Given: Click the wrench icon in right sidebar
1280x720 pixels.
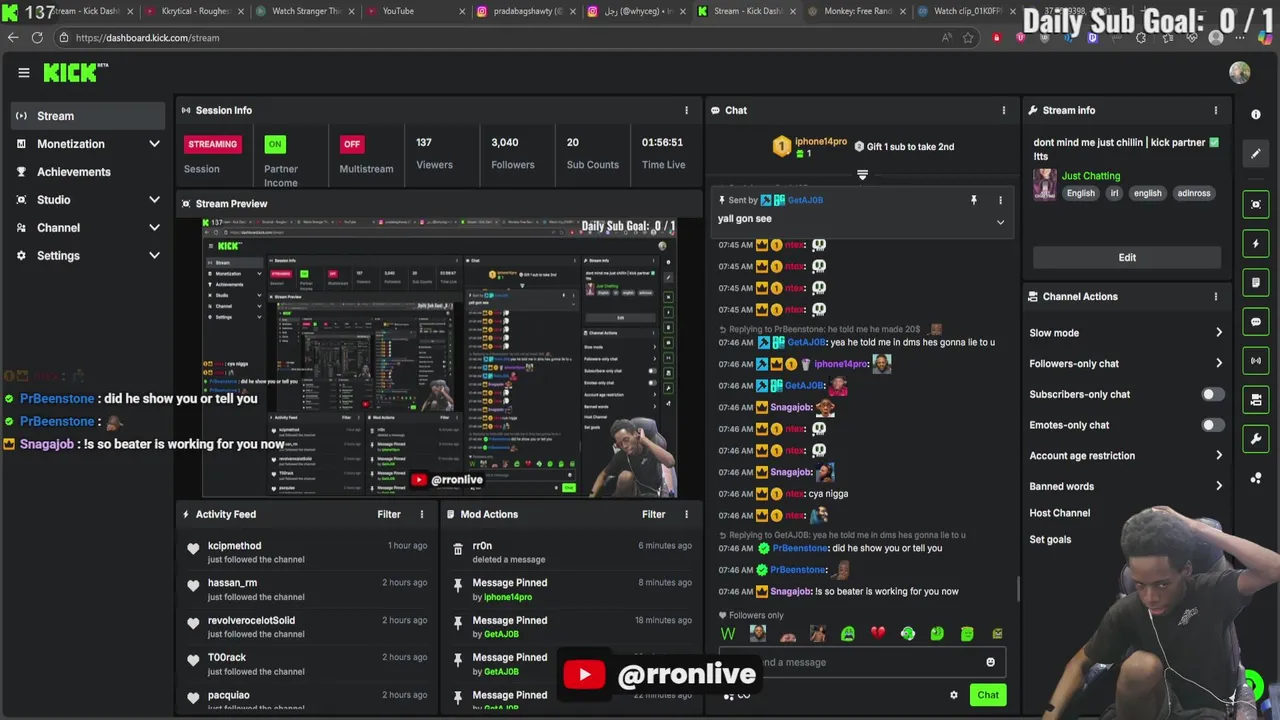Looking at the screenshot, I should [1256, 438].
